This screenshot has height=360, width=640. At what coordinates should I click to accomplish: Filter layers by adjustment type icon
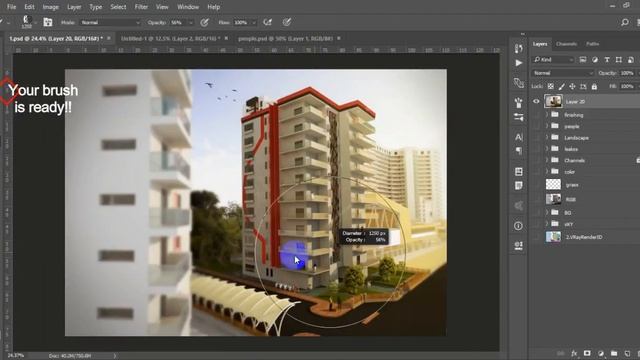595,60
